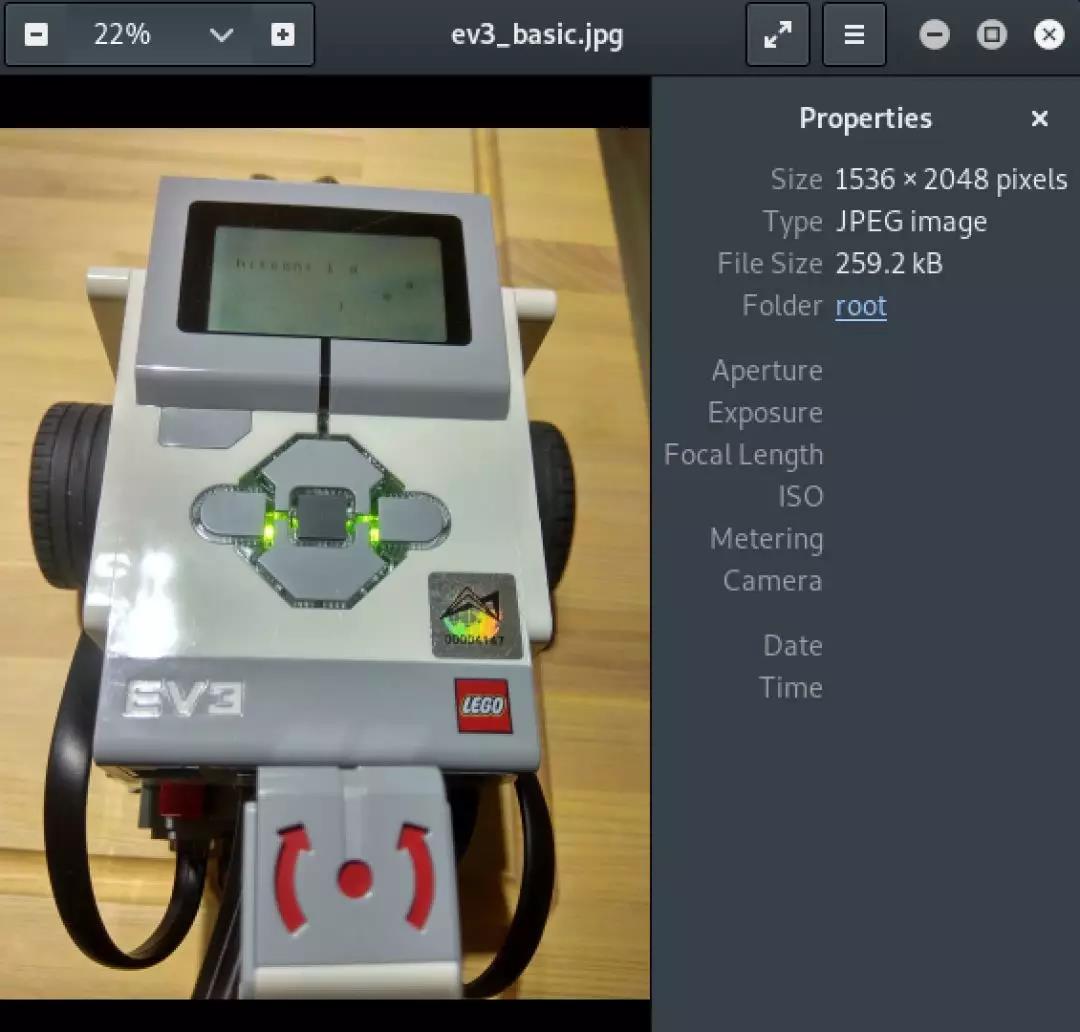Close the image viewer window
The width and height of the screenshot is (1080, 1032).
coord(1048,34)
